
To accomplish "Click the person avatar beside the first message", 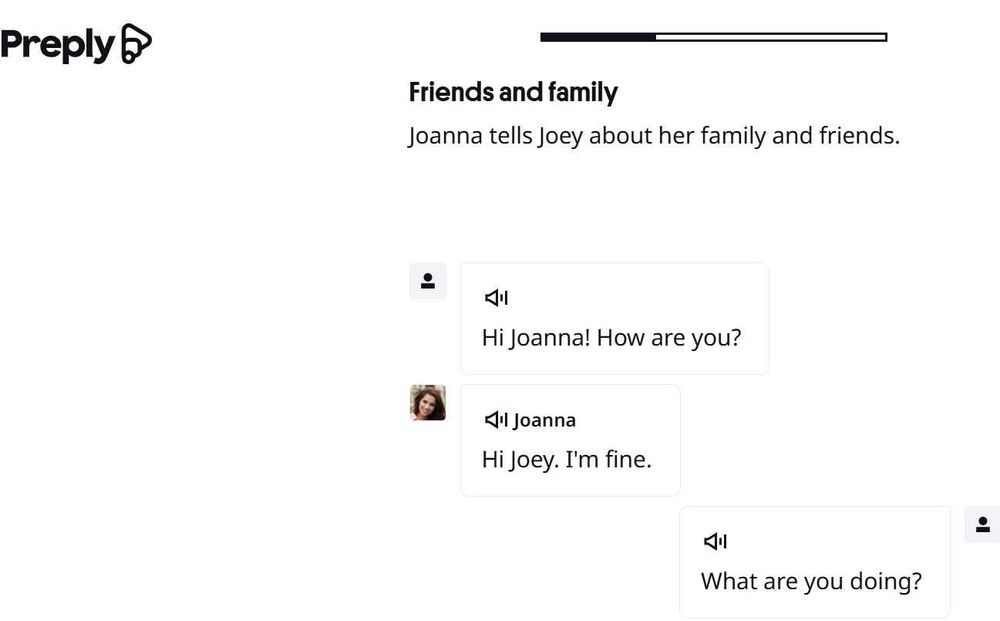I will tap(428, 281).
